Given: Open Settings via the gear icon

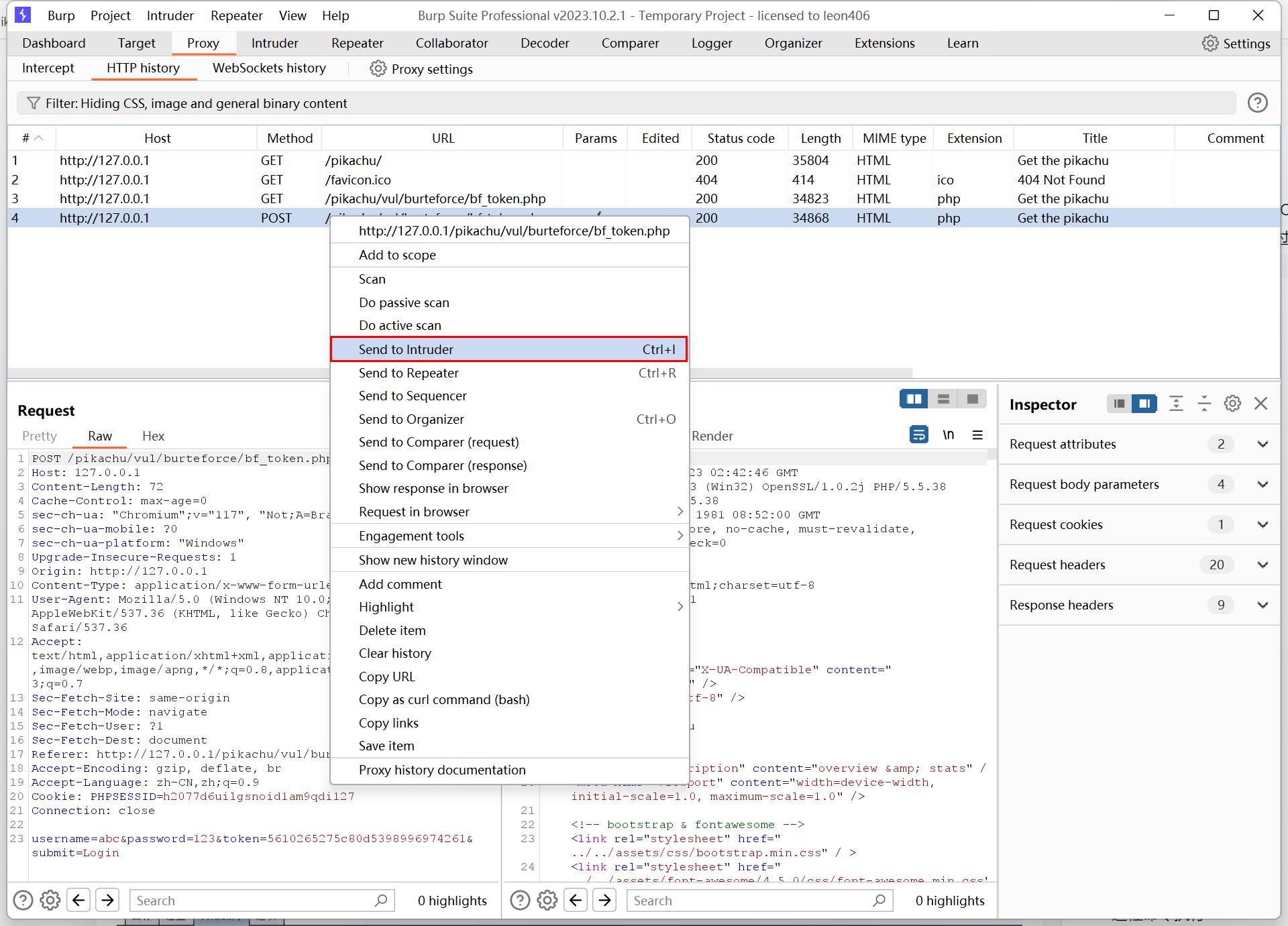Looking at the screenshot, I should (1210, 44).
